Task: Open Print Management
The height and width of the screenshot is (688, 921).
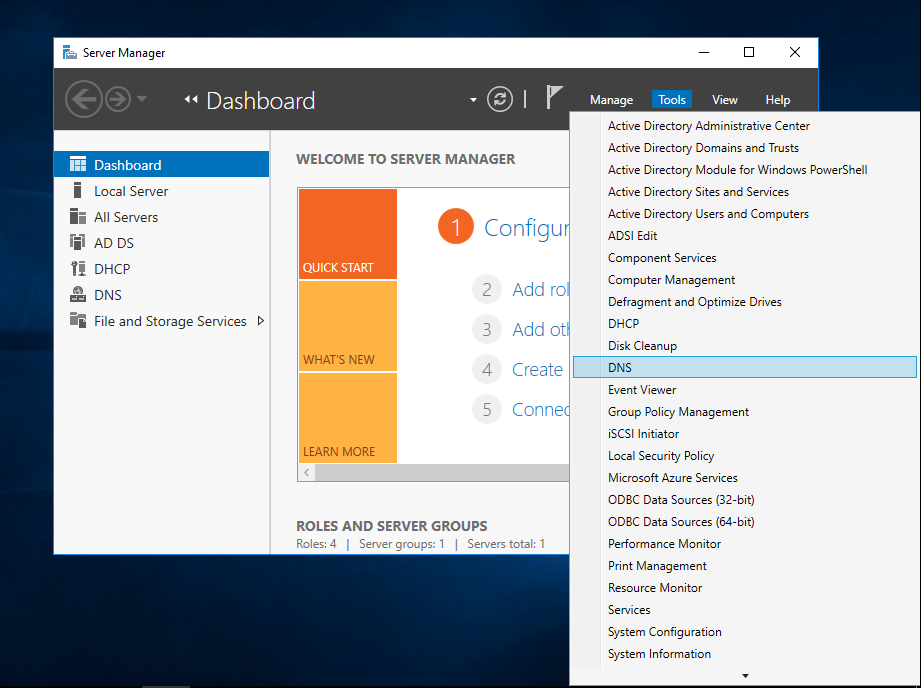Action: [744, 566]
